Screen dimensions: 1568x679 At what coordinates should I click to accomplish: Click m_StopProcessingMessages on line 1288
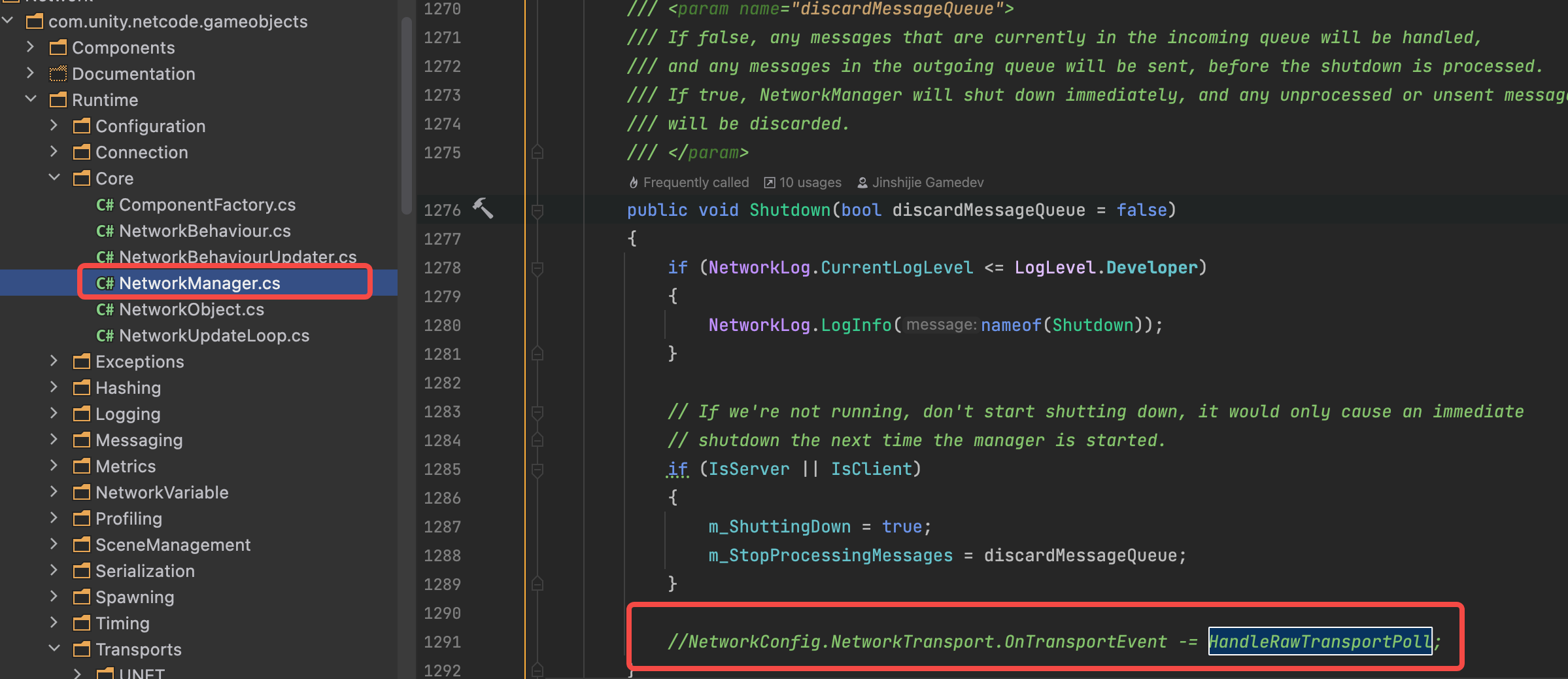[x=830, y=555]
